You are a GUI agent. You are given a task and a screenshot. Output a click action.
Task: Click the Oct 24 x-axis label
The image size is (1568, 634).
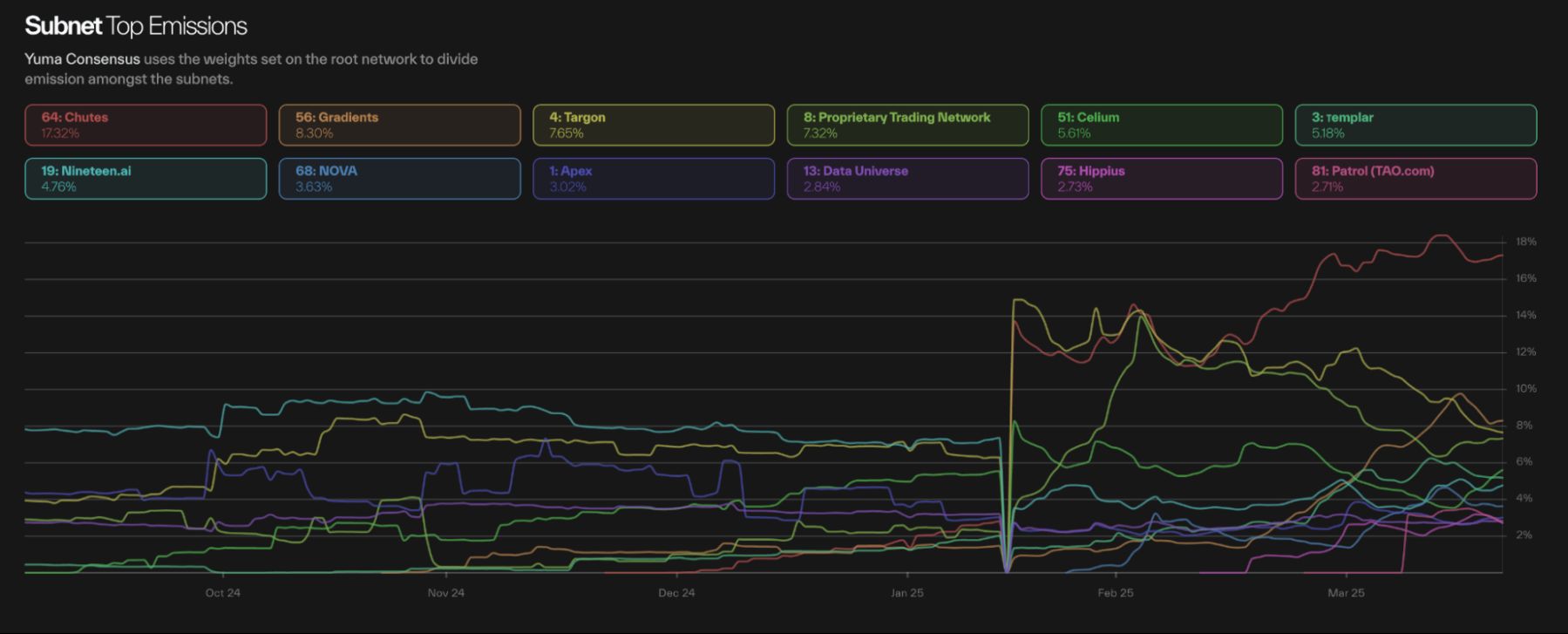point(222,593)
